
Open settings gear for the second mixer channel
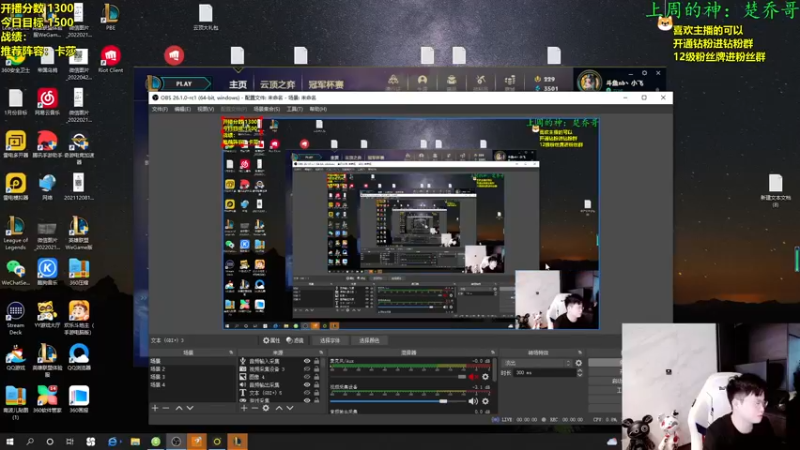(485, 401)
